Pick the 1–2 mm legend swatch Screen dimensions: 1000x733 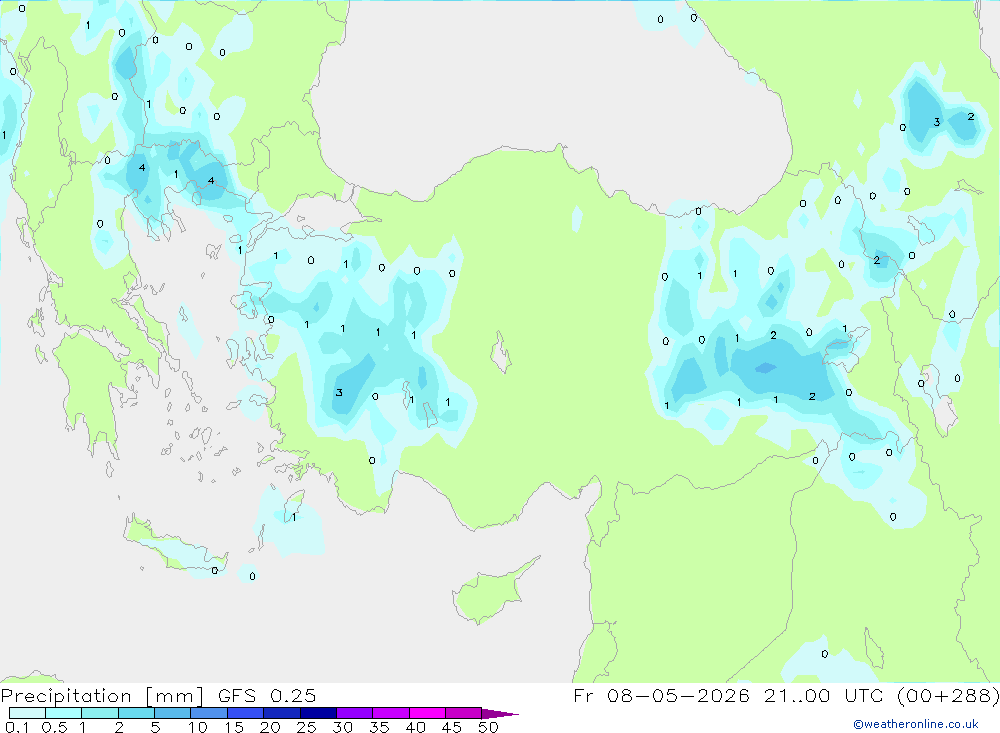tap(100, 713)
